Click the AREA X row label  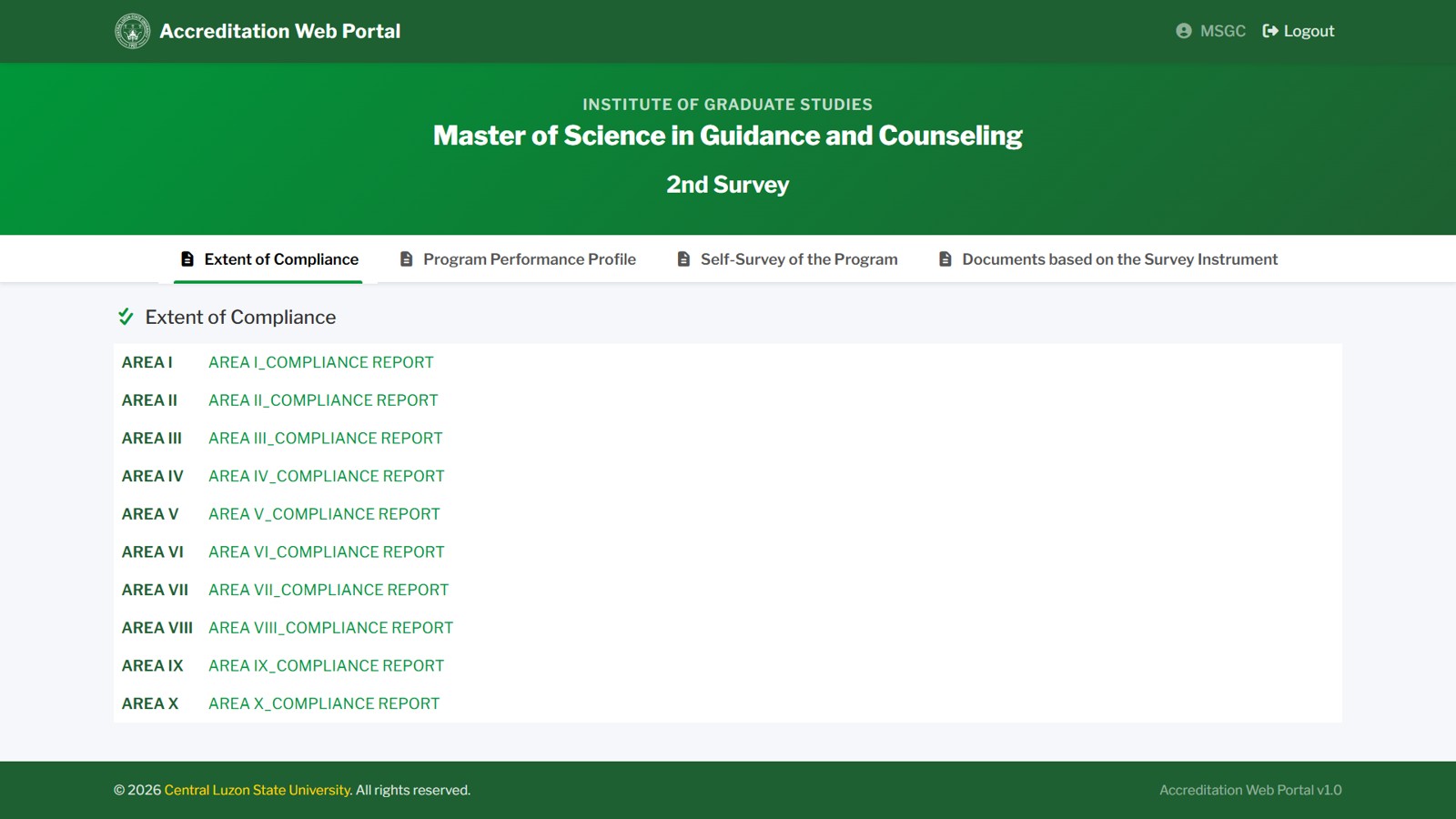pos(150,703)
